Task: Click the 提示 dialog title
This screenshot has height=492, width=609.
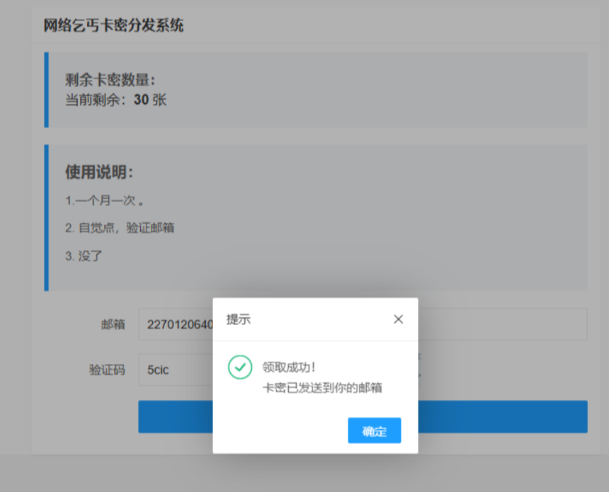Action: pos(239,319)
